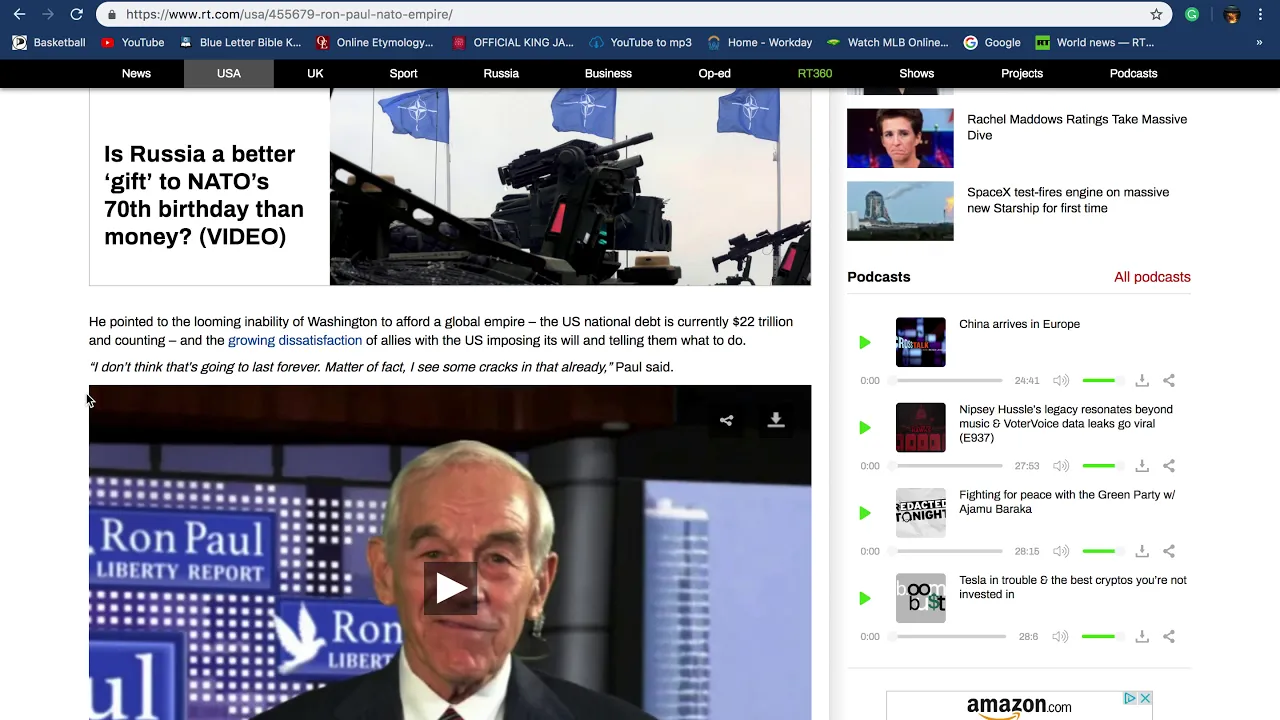Share Nipsey Hussle podcast episode
The height and width of the screenshot is (720, 1280).
(1169, 466)
